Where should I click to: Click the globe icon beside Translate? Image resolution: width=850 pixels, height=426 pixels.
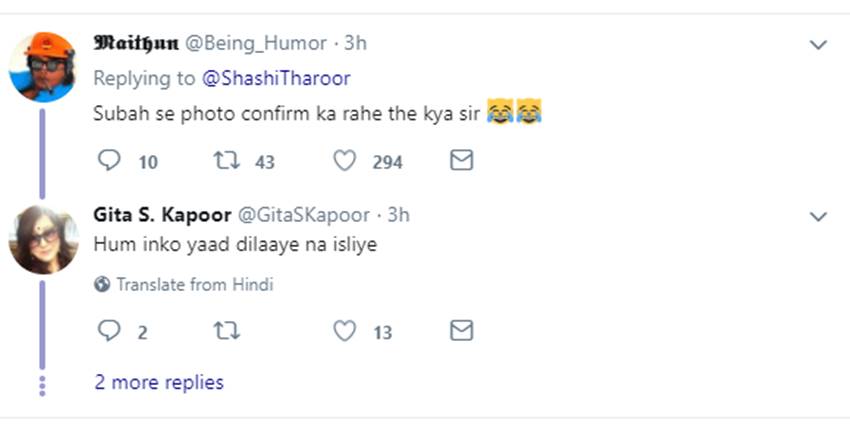[x=102, y=285]
